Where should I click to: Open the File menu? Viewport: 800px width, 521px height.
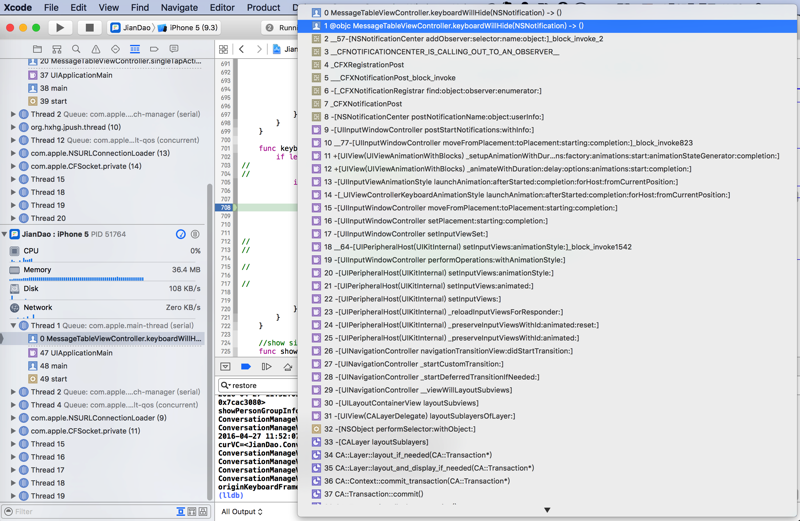[x=51, y=8]
